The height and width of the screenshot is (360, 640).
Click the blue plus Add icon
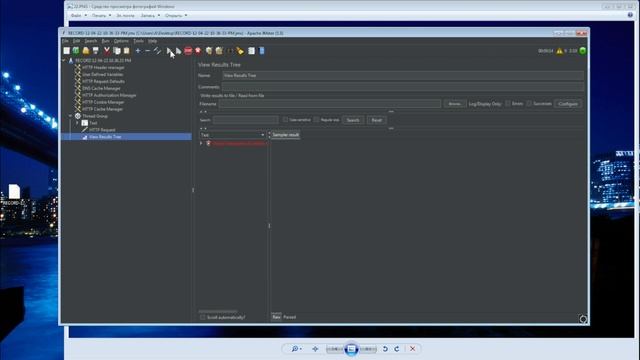[x=138, y=51]
